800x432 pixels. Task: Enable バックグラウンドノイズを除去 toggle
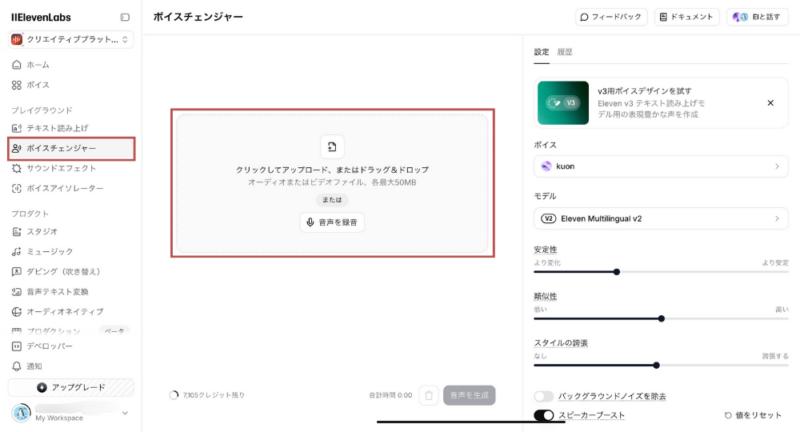point(544,397)
